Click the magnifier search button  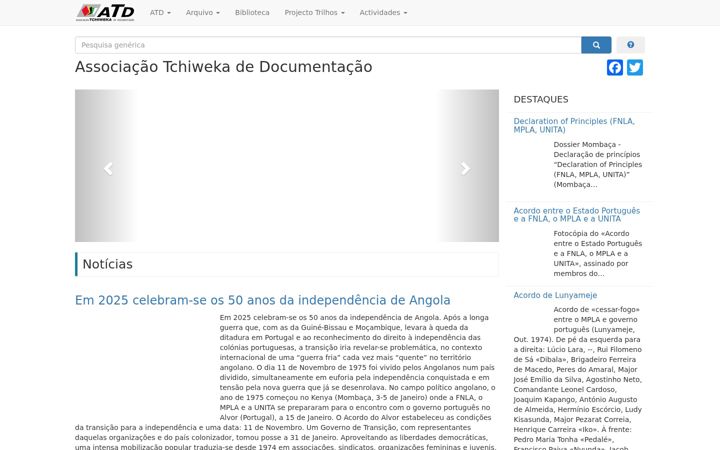pos(596,45)
